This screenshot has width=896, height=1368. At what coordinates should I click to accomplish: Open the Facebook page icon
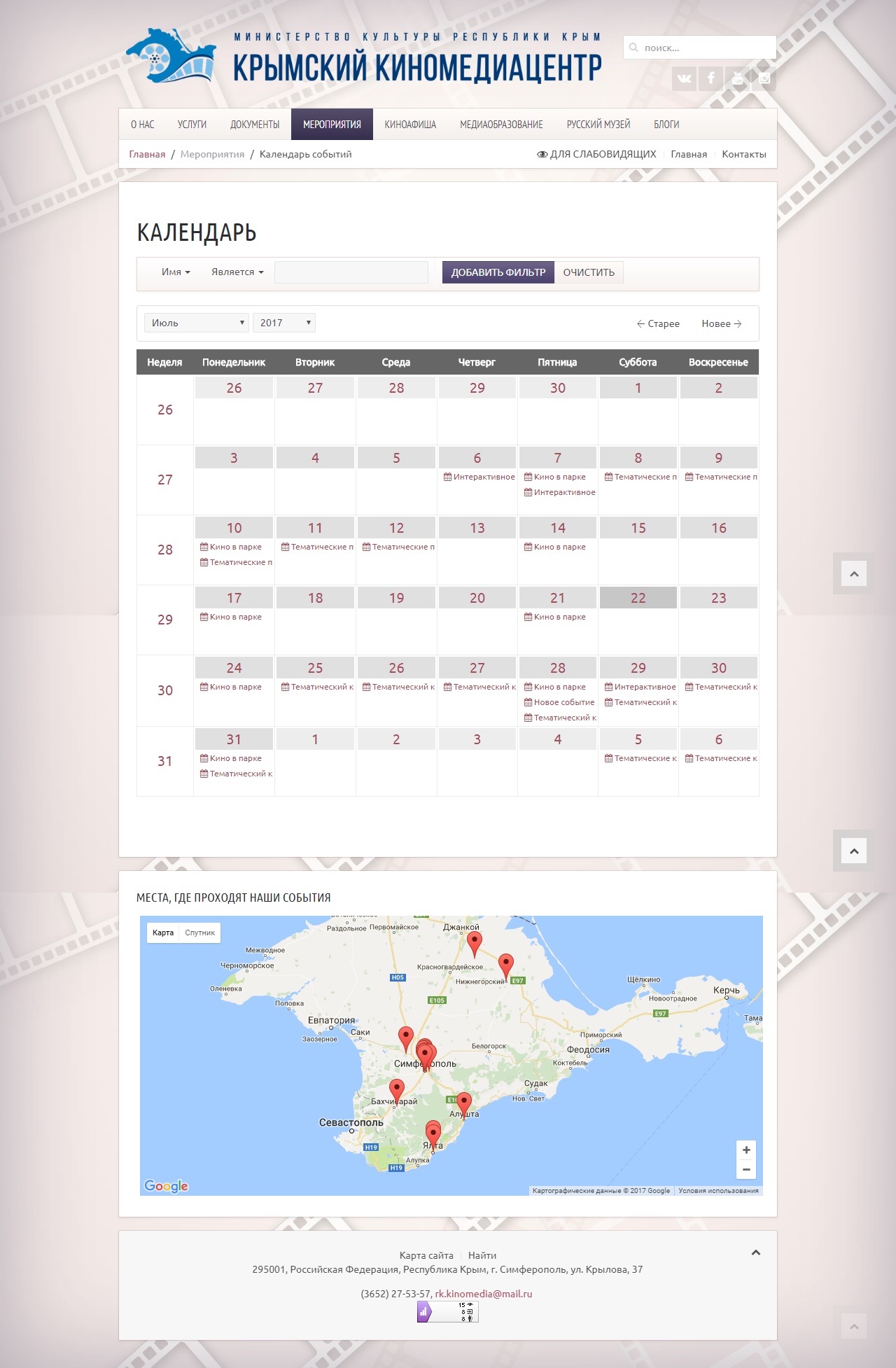click(x=710, y=78)
